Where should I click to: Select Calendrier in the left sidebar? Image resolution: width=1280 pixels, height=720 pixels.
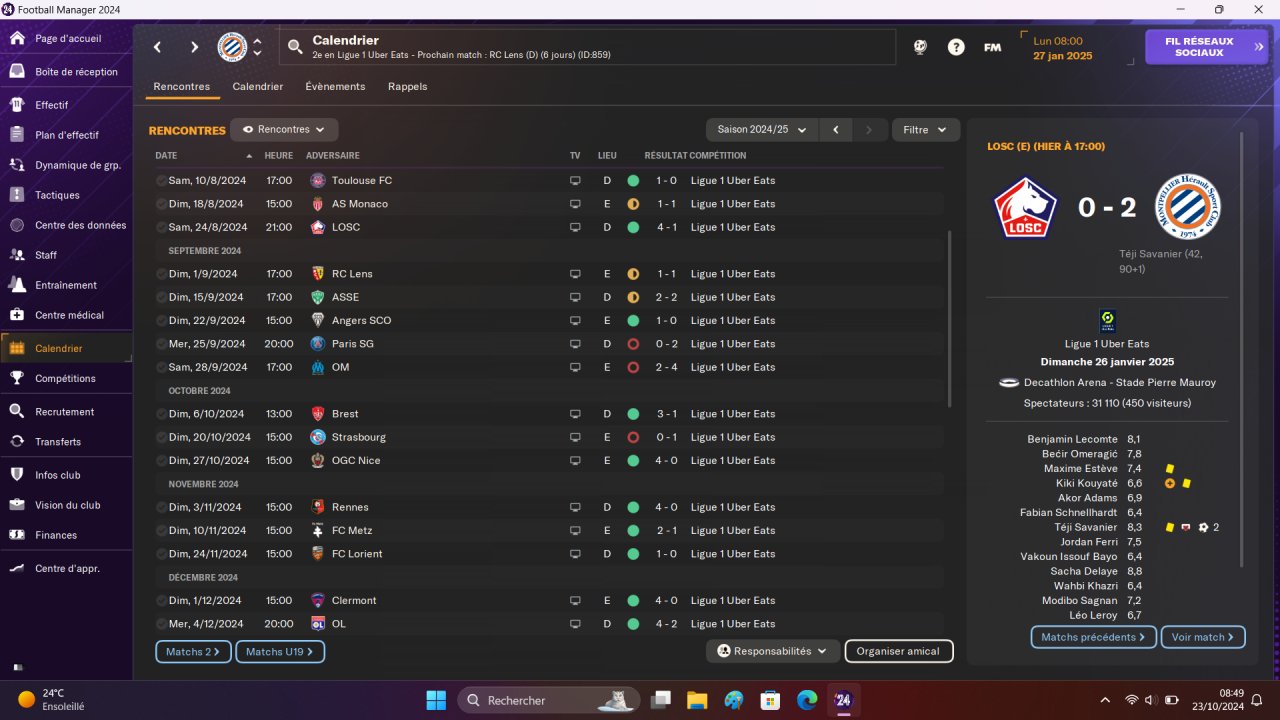tap(66, 348)
